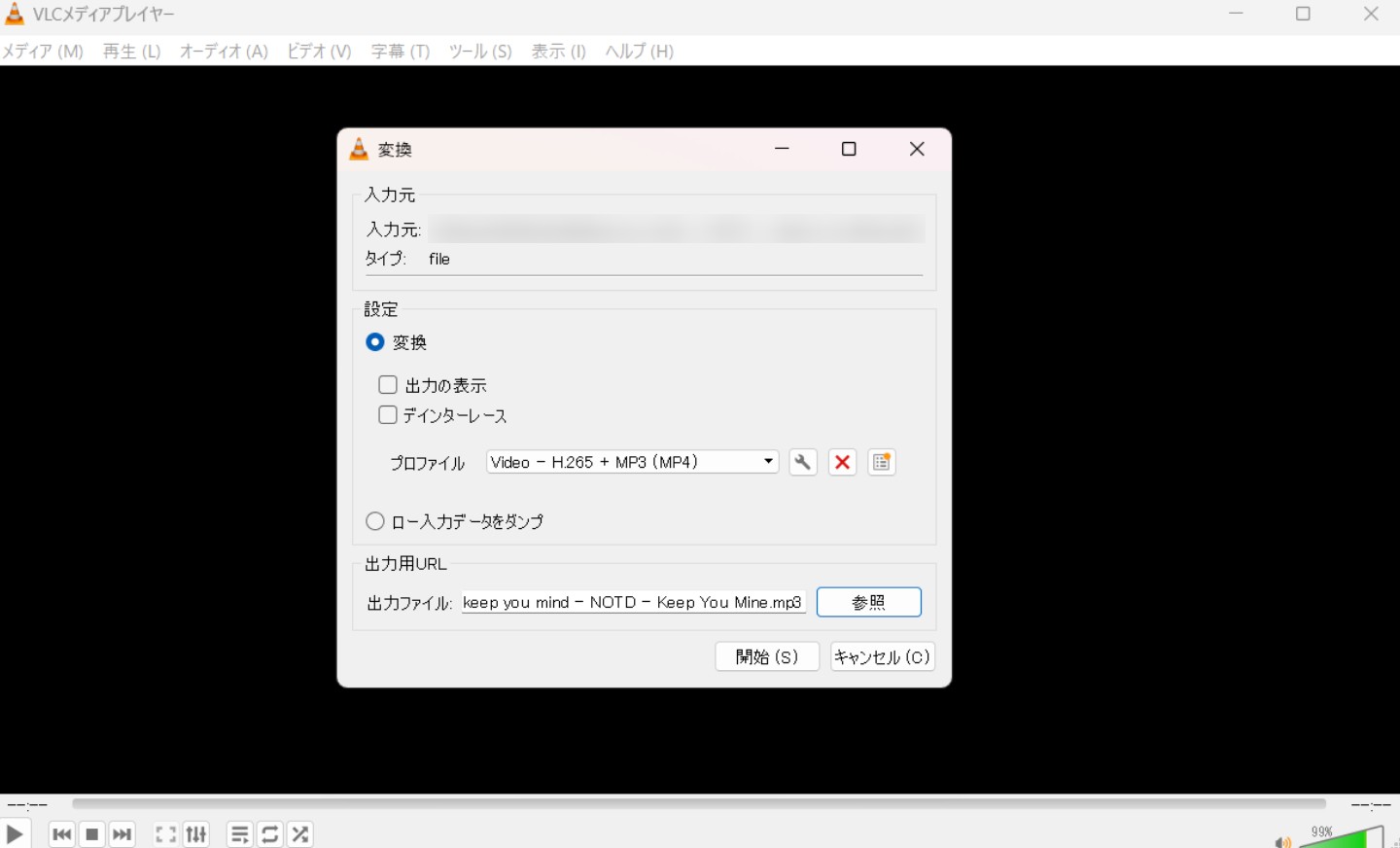Open ビデオ (V) menu
Image resolution: width=1400 pixels, height=848 pixels.
(x=319, y=52)
